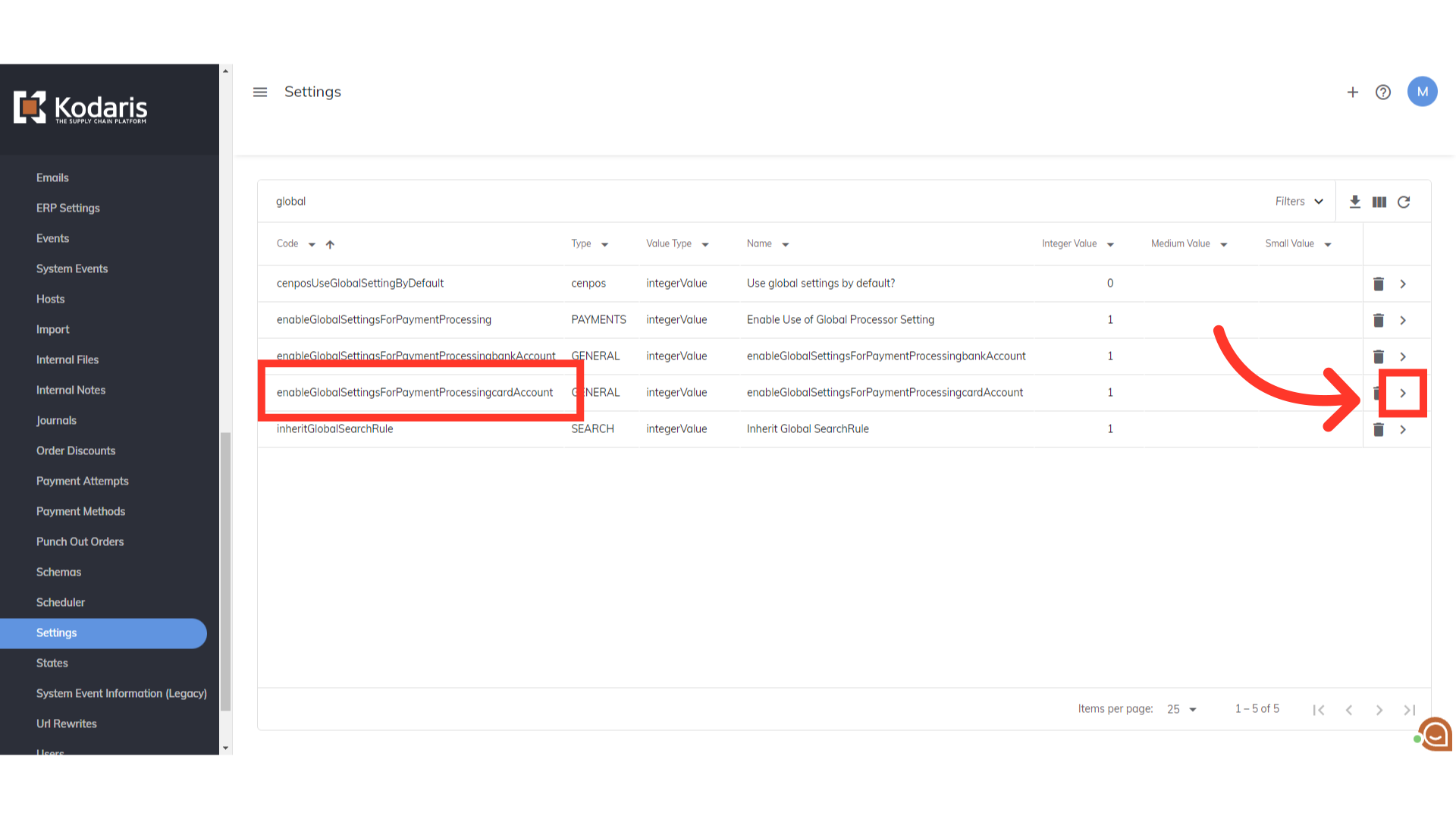
Task: Expand the Filters dropdown
Action: click(x=1299, y=201)
